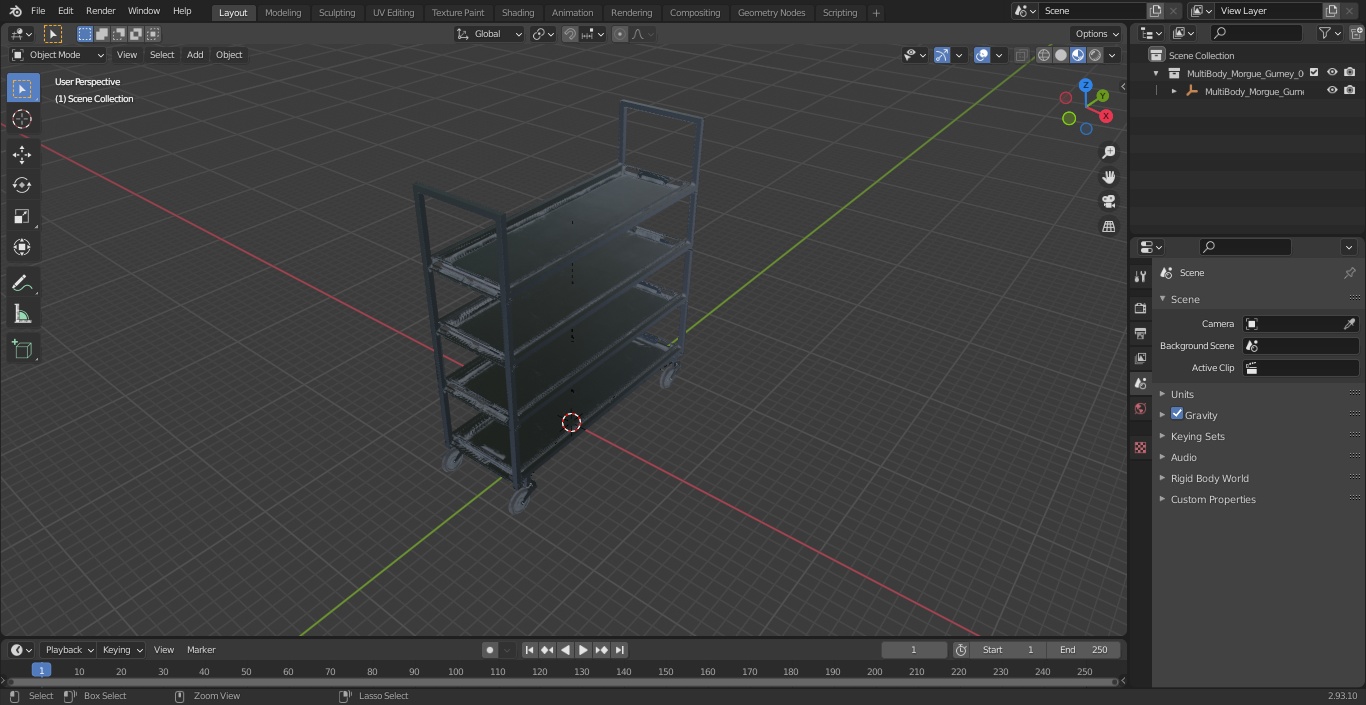Expand the Keying Sets panel
1366x705 pixels.
point(1197,436)
